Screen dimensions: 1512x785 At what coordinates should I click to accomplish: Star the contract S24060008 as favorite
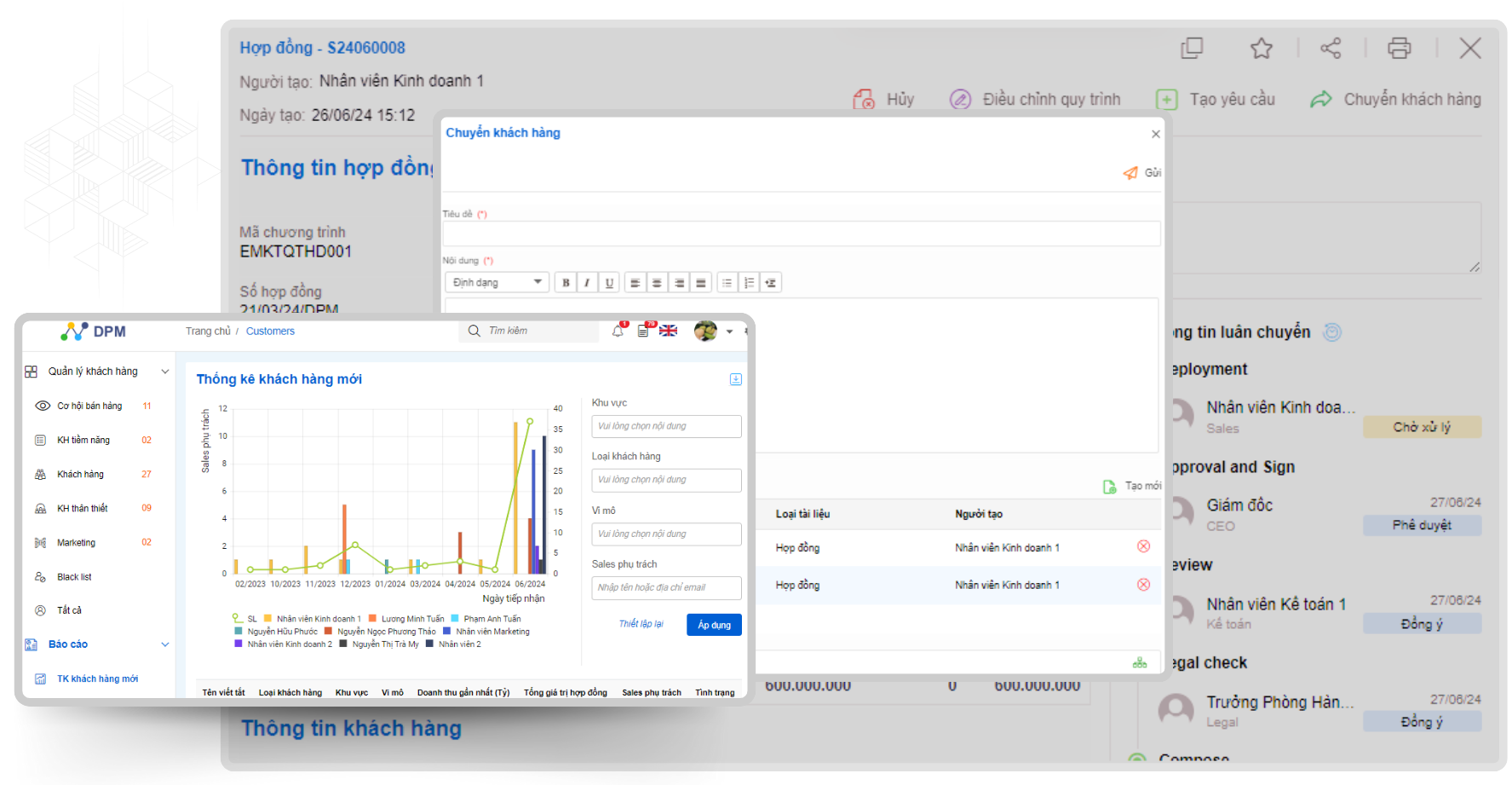pos(1262,49)
